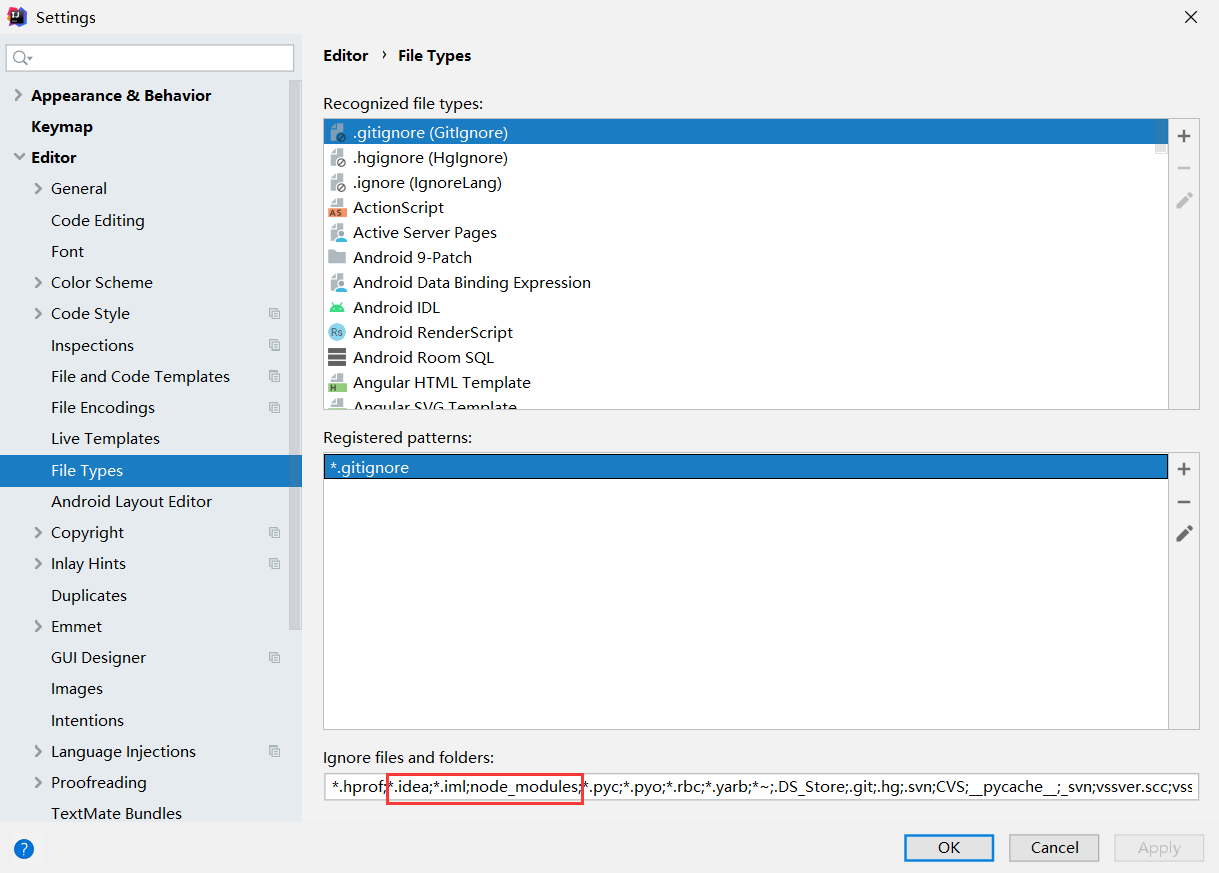
Task: Open Code Editing settings
Action: 97,220
